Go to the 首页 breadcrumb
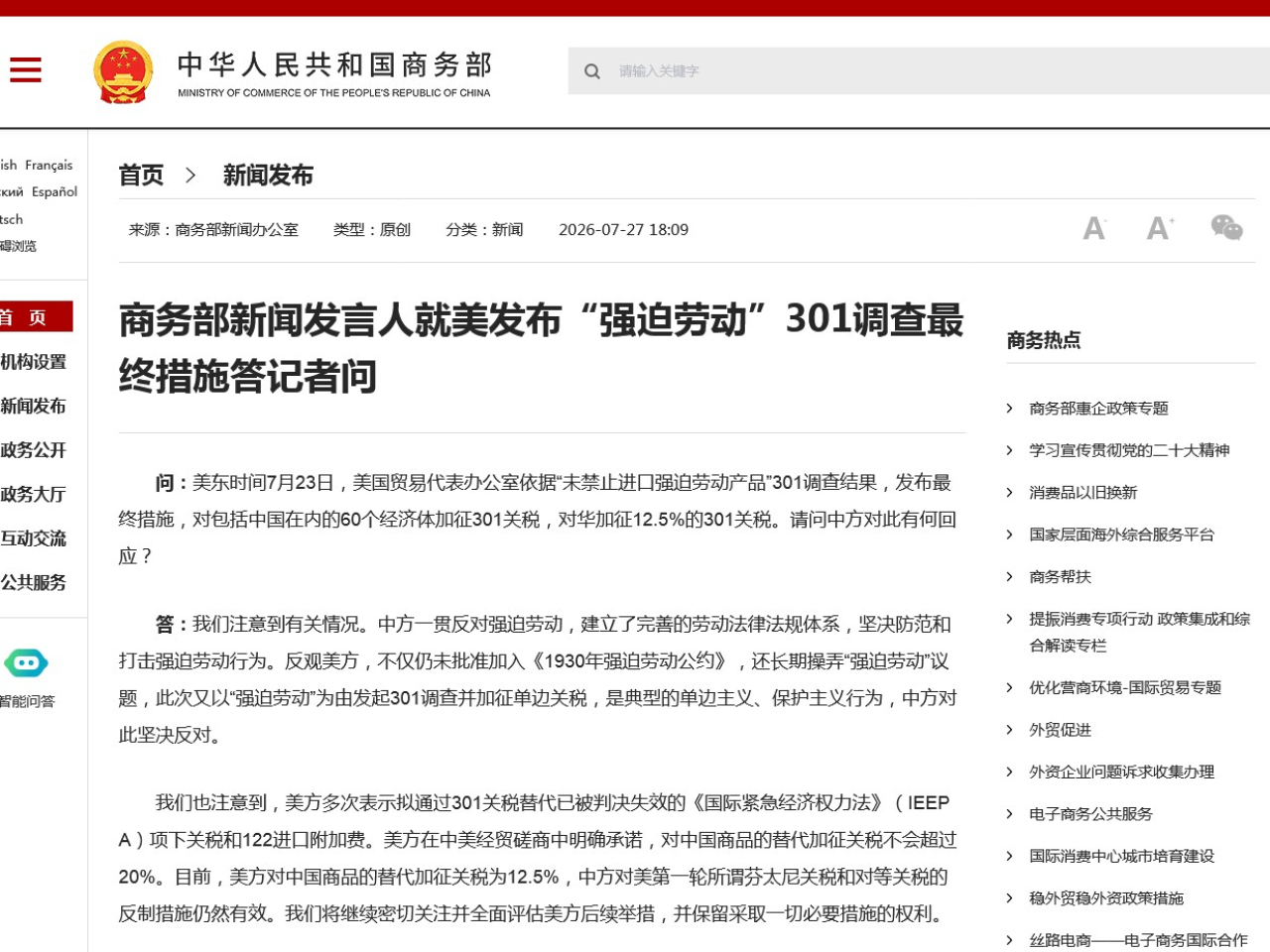Viewport: 1270px width, 952px height. [x=141, y=176]
